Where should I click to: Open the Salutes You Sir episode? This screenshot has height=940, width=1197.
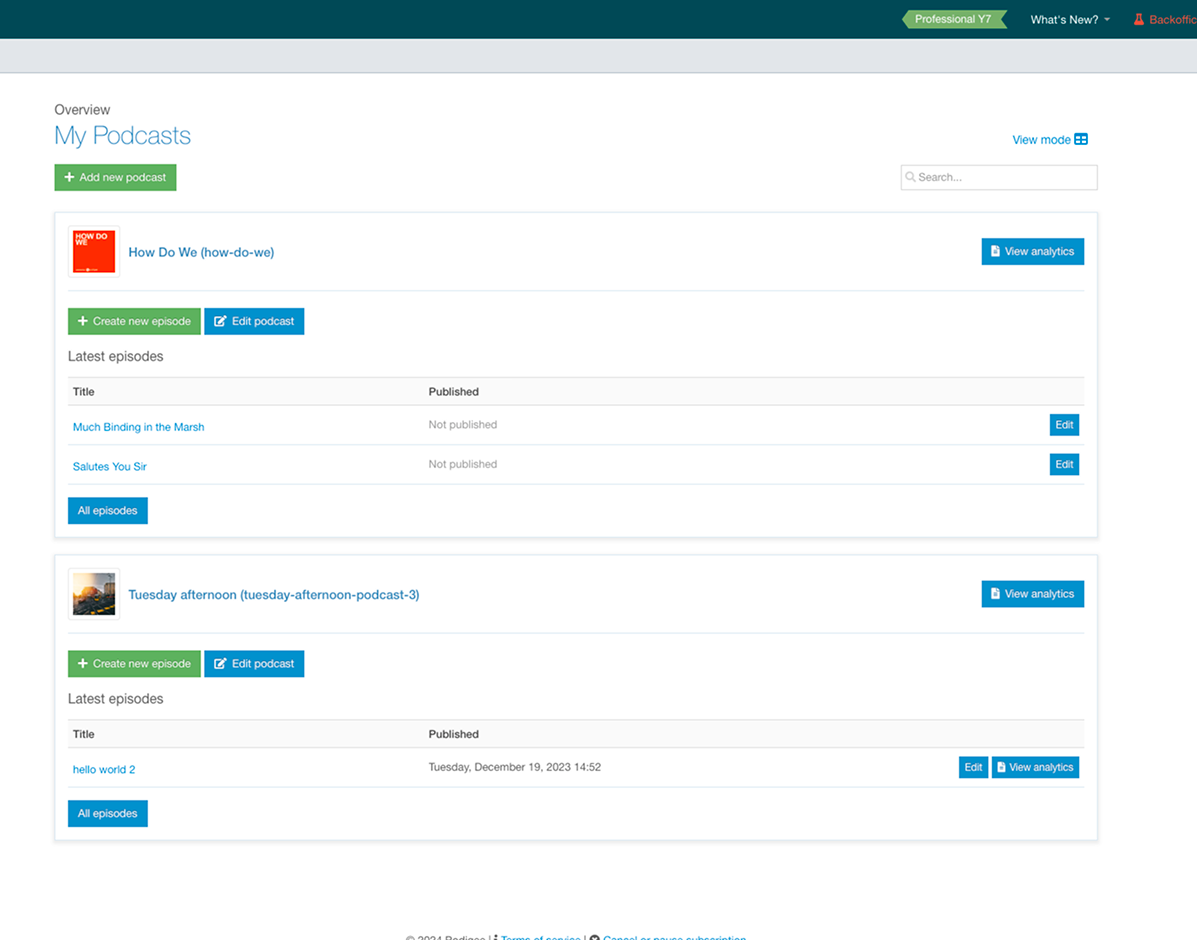pyautogui.click(x=109, y=467)
